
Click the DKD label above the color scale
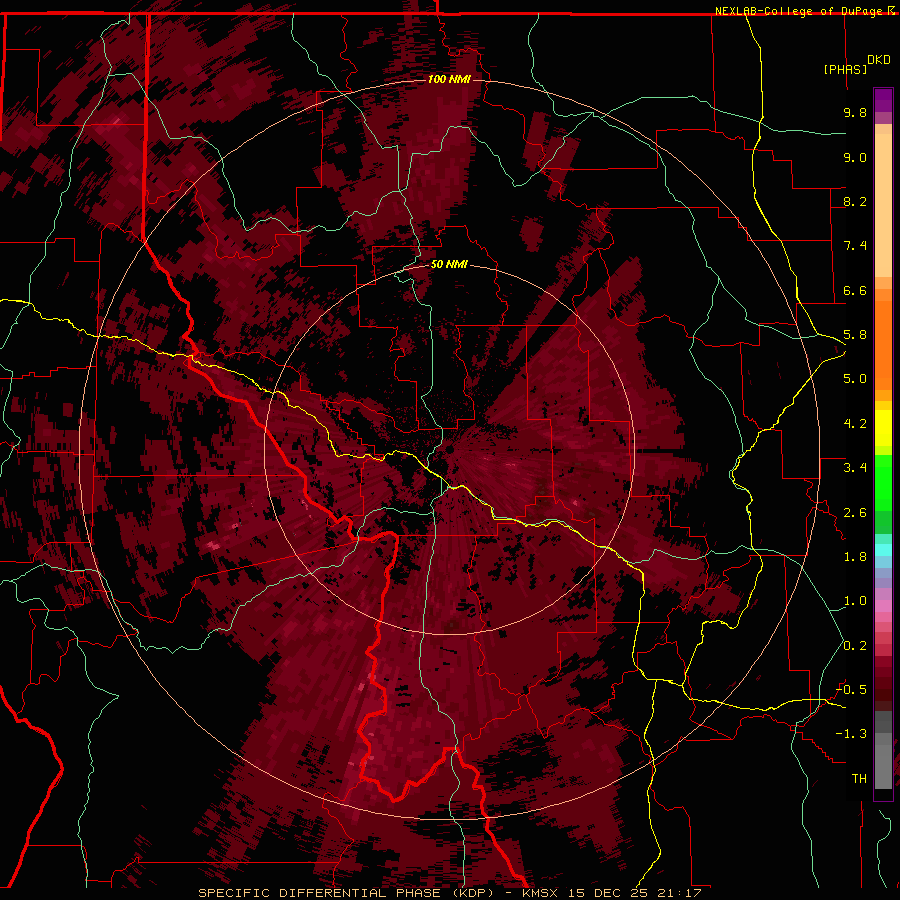(x=879, y=60)
